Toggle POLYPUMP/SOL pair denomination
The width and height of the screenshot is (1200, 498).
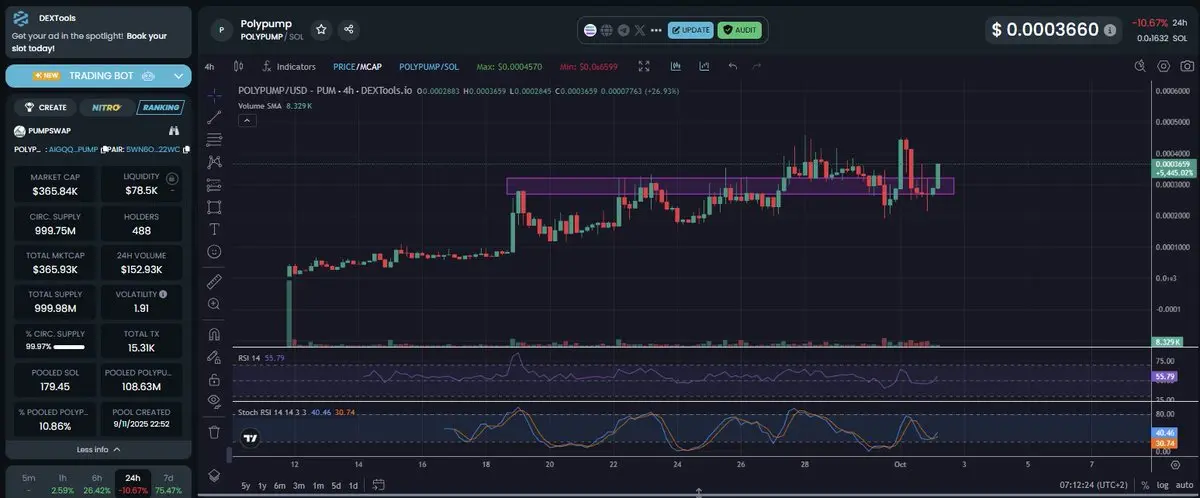pyautogui.click(x=428, y=67)
